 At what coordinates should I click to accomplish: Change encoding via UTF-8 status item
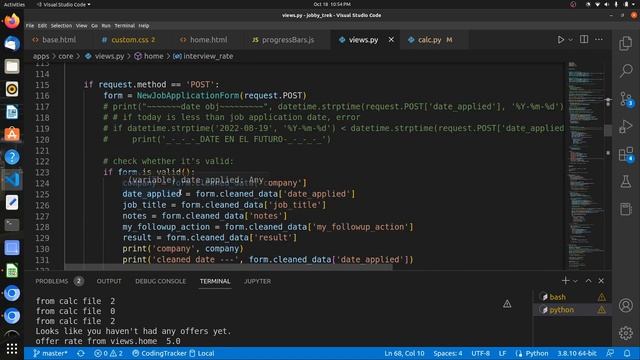480,353
